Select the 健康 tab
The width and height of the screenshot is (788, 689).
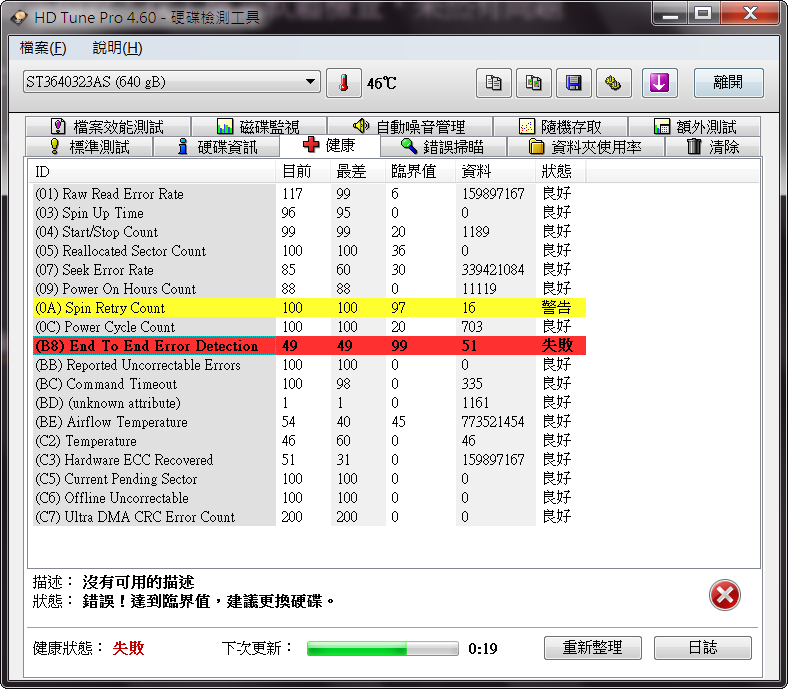pyautogui.click(x=330, y=145)
